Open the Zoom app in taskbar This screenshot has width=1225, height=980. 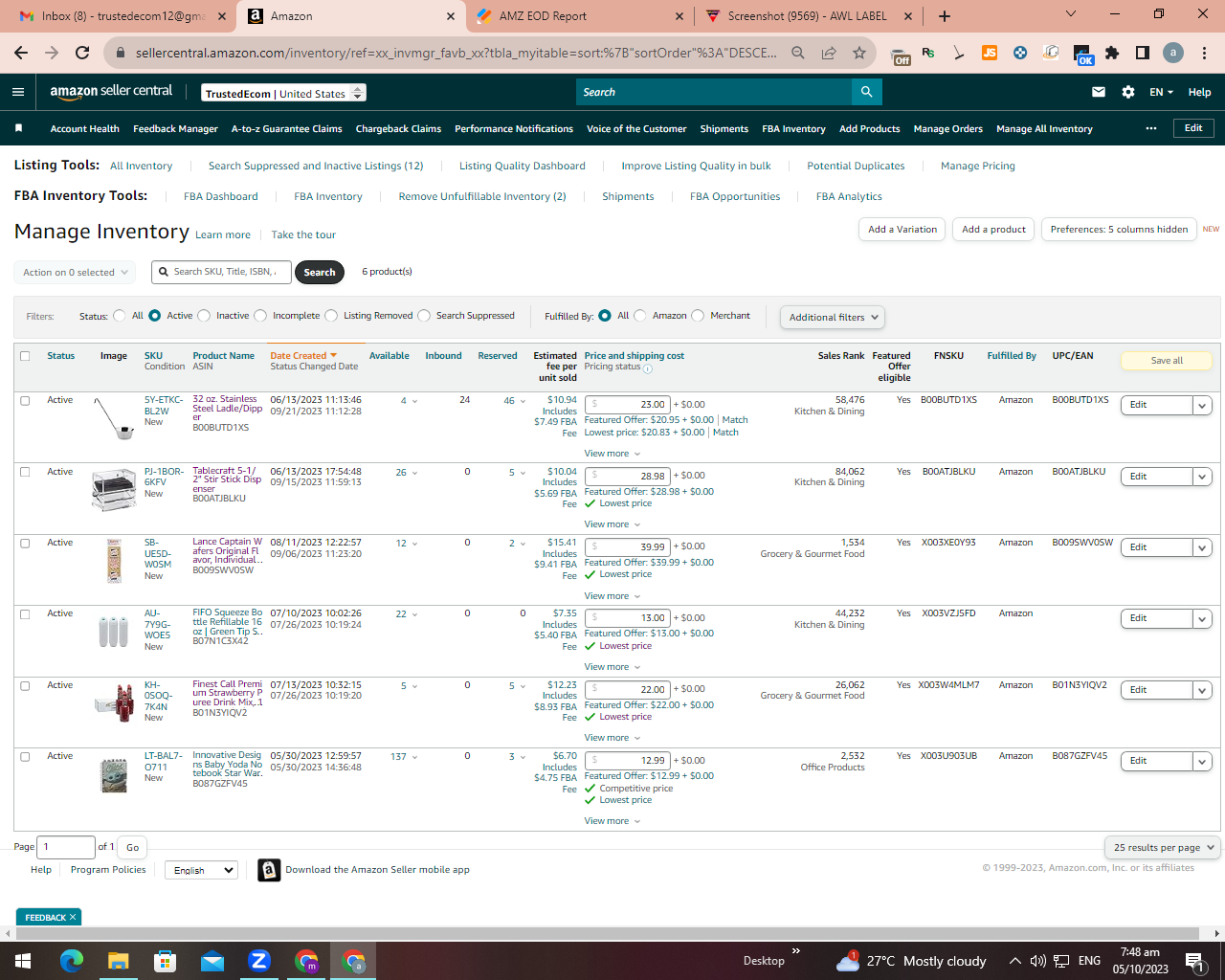[x=259, y=961]
